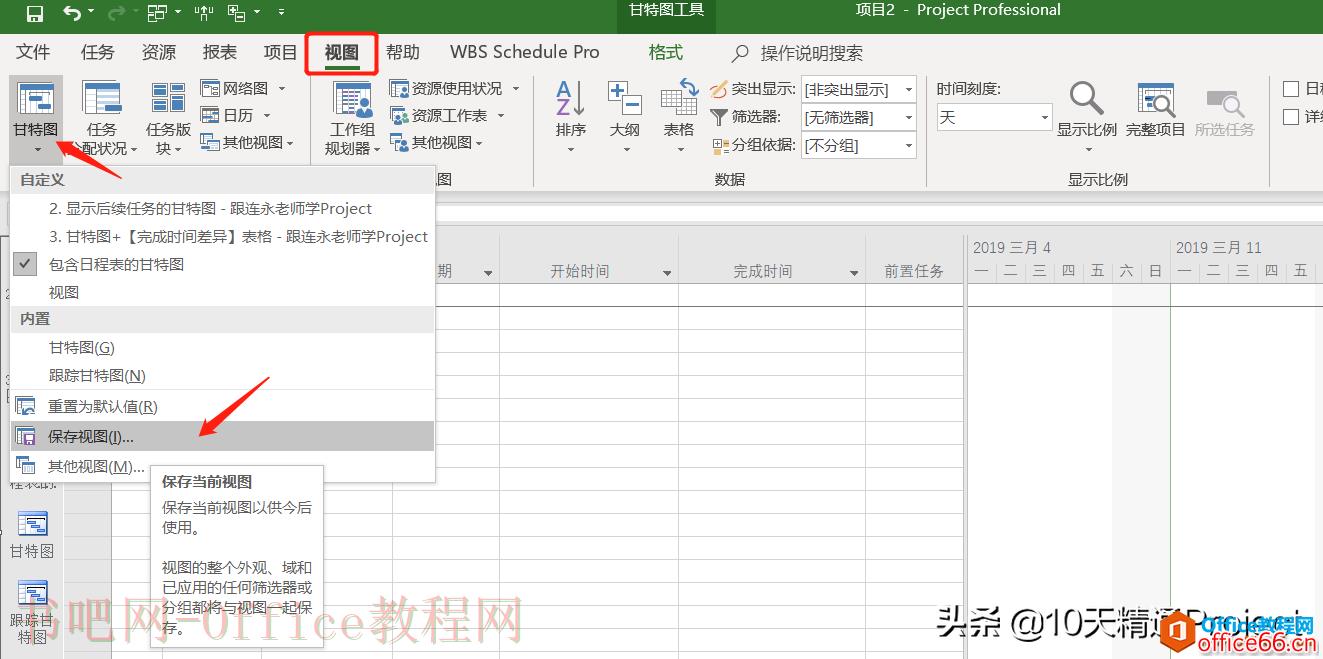The image size is (1323, 659).
Task: Select 2. 显示后续任务的甘特图 view
Action: 223,208
